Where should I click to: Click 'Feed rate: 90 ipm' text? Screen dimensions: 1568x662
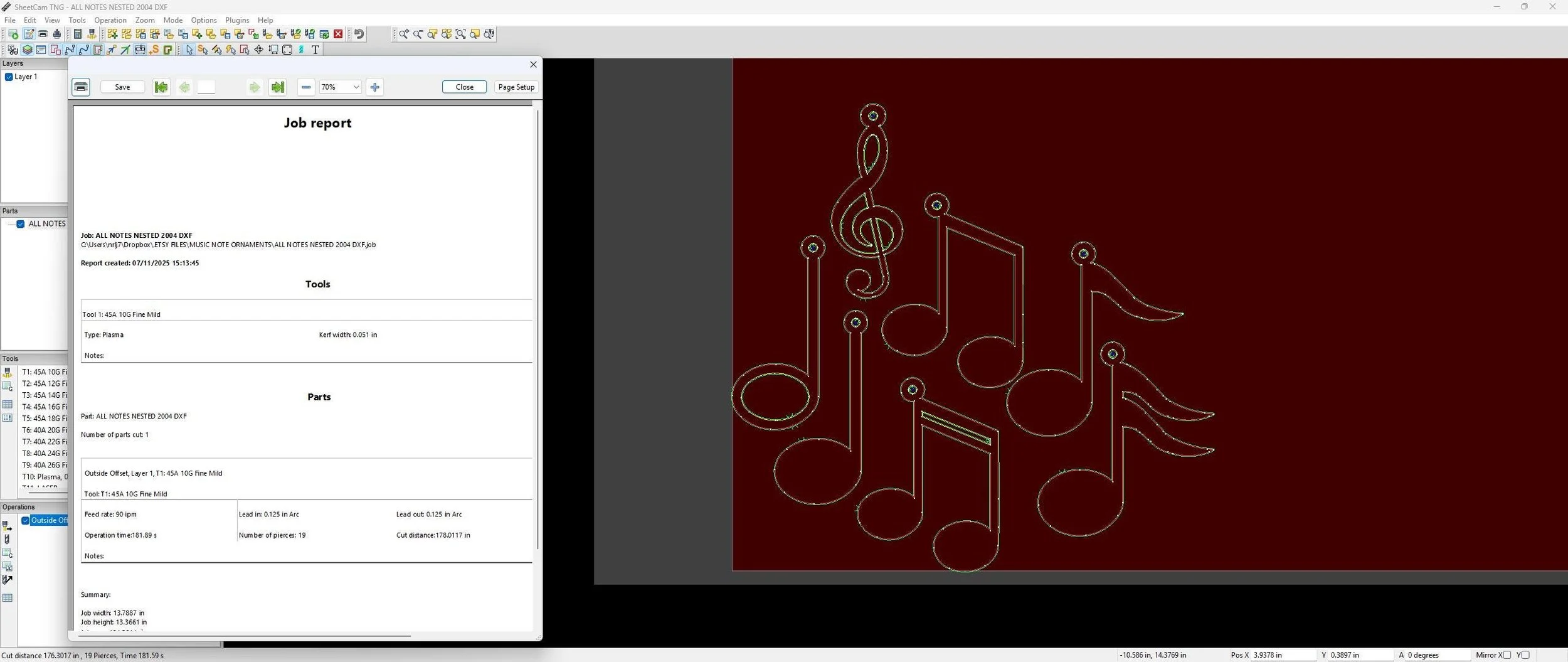coord(110,515)
